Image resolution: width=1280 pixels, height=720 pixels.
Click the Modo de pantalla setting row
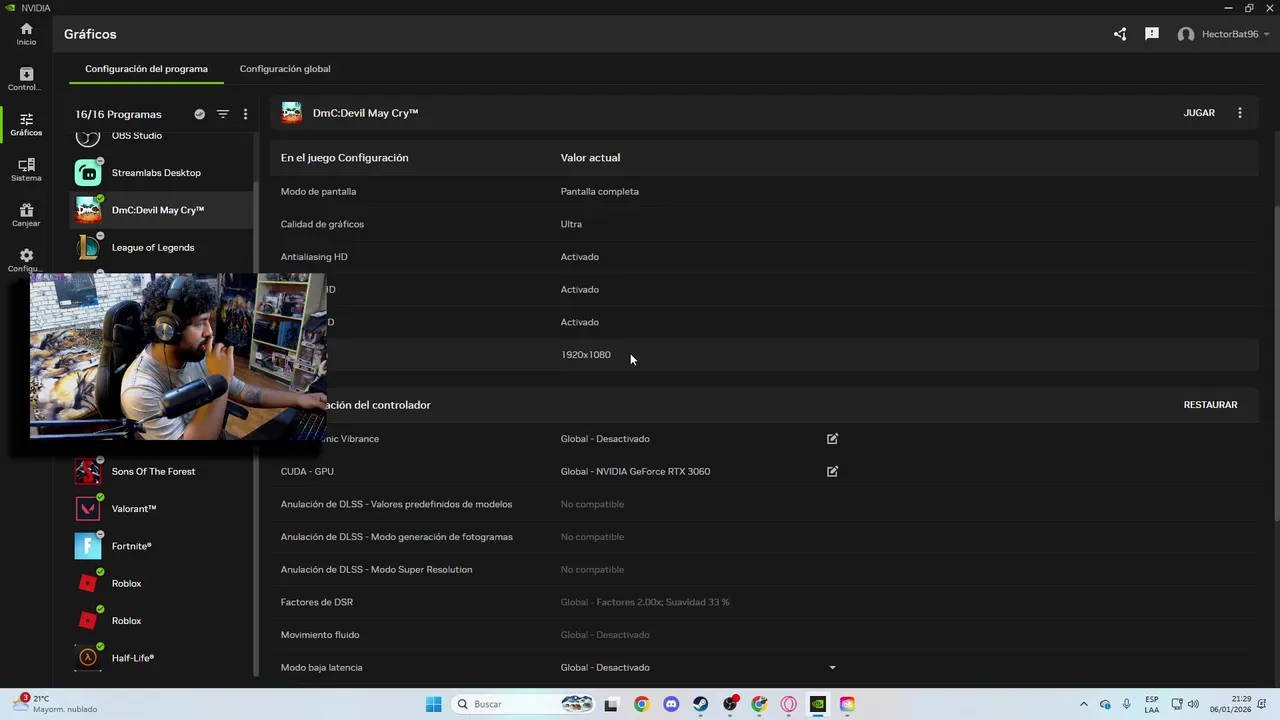pyautogui.click(x=764, y=191)
